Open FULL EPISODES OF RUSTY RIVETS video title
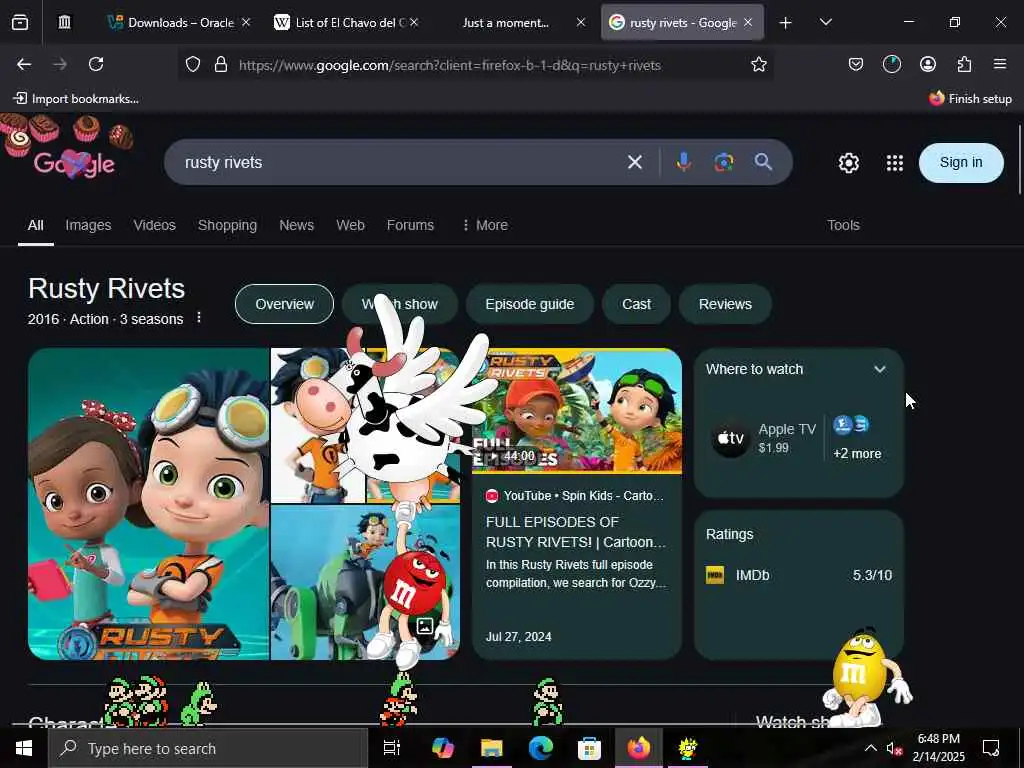The height and width of the screenshot is (768, 1024). pos(575,532)
